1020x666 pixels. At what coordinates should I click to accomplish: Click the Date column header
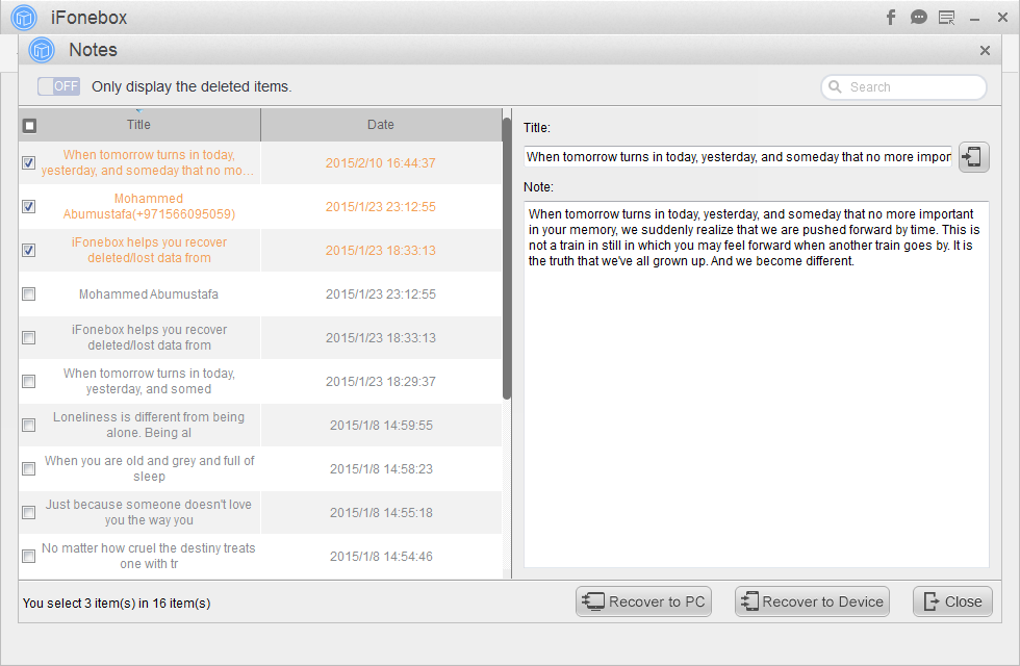click(380, 125)
